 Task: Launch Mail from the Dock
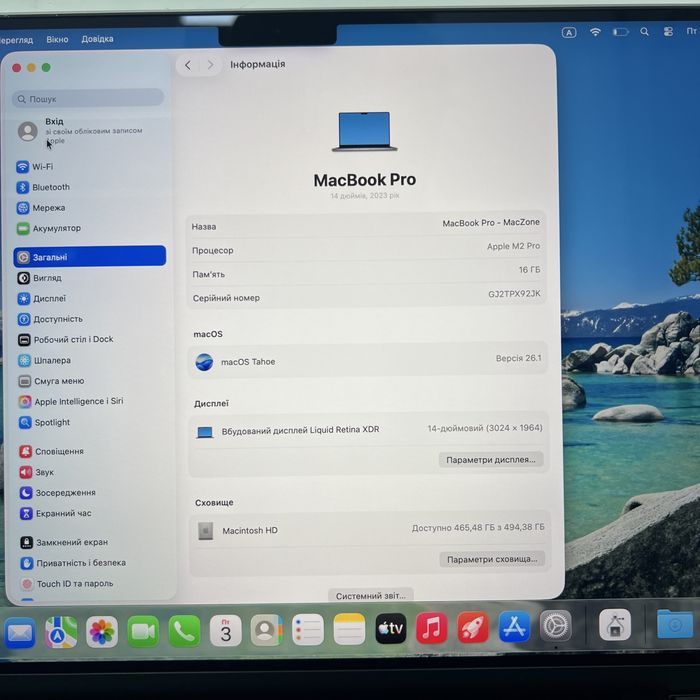click(20, 632)
